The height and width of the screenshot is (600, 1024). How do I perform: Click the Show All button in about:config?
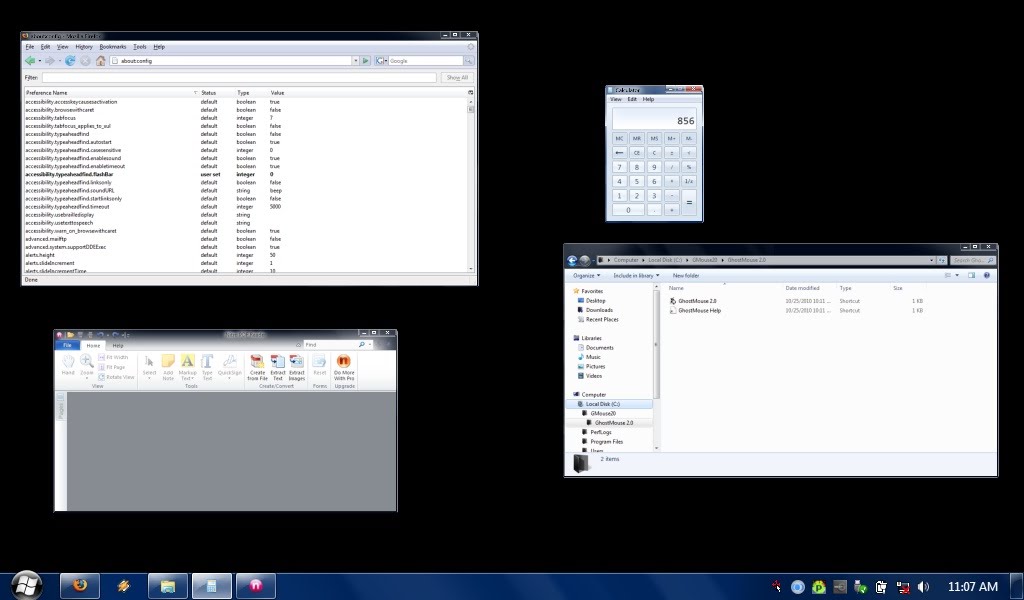pyautogui.click(x=457, y=77)
